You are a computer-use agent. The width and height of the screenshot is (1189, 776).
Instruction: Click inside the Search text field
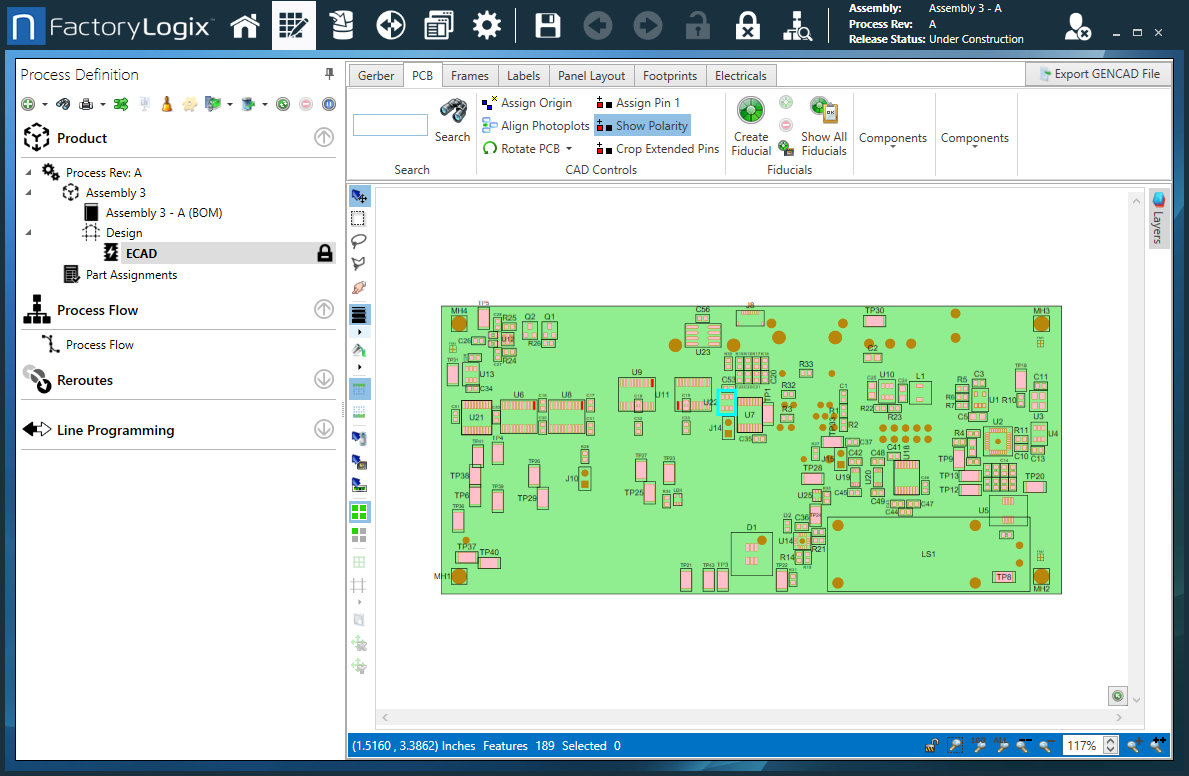390,124
